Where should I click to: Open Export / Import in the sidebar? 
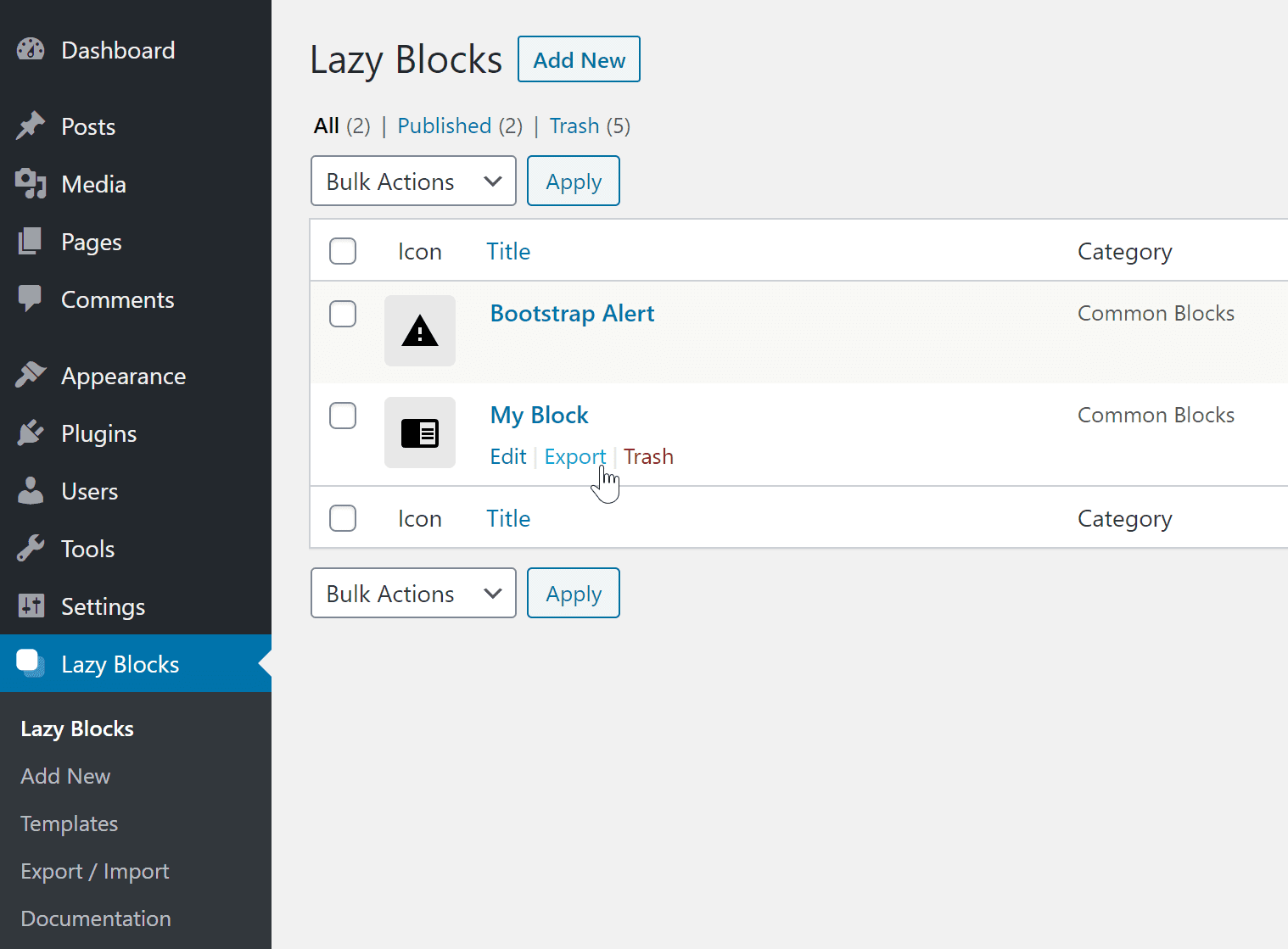click(94, 871)
